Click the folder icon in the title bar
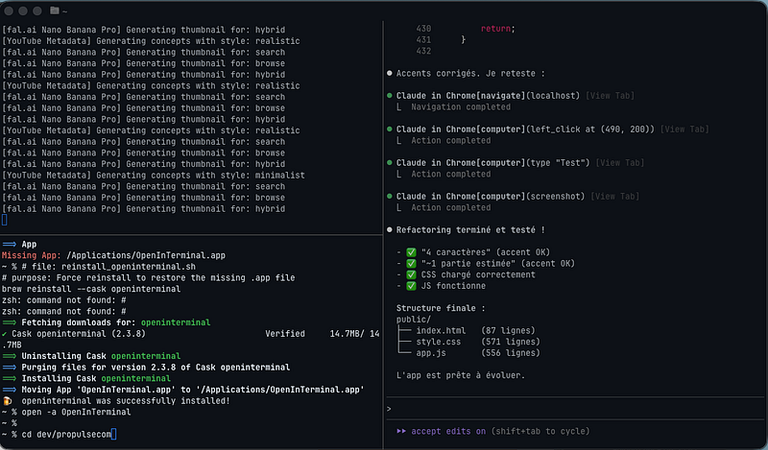This screenshot has width=768, height=450. pyautogui.click(x=54, y=10)
